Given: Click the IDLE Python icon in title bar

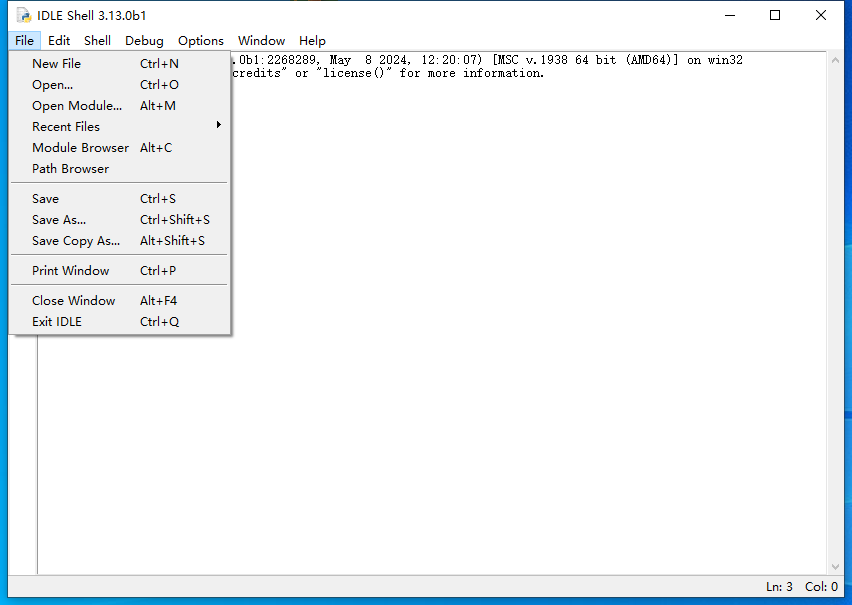Looking at the screenshot, I should (x=23, y=16).
